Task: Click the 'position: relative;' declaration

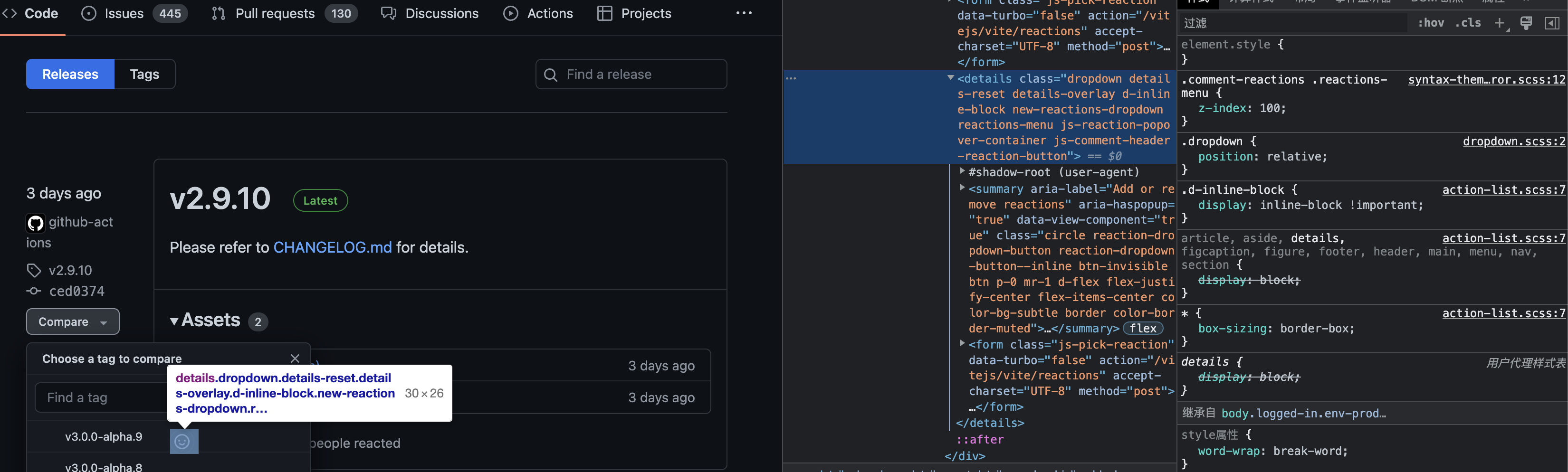Action: [x=1262, y=157]
